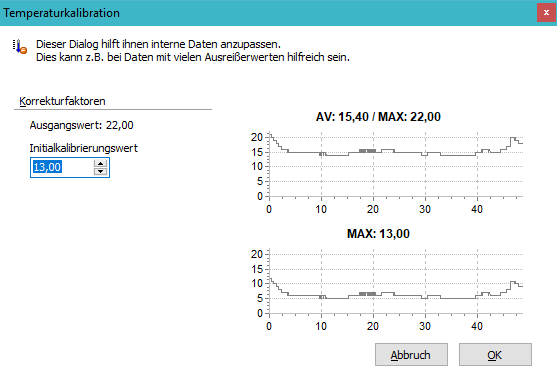Click the MAX: 13,00 chart title
Screen dimensions: 557x375
(378, 234)
